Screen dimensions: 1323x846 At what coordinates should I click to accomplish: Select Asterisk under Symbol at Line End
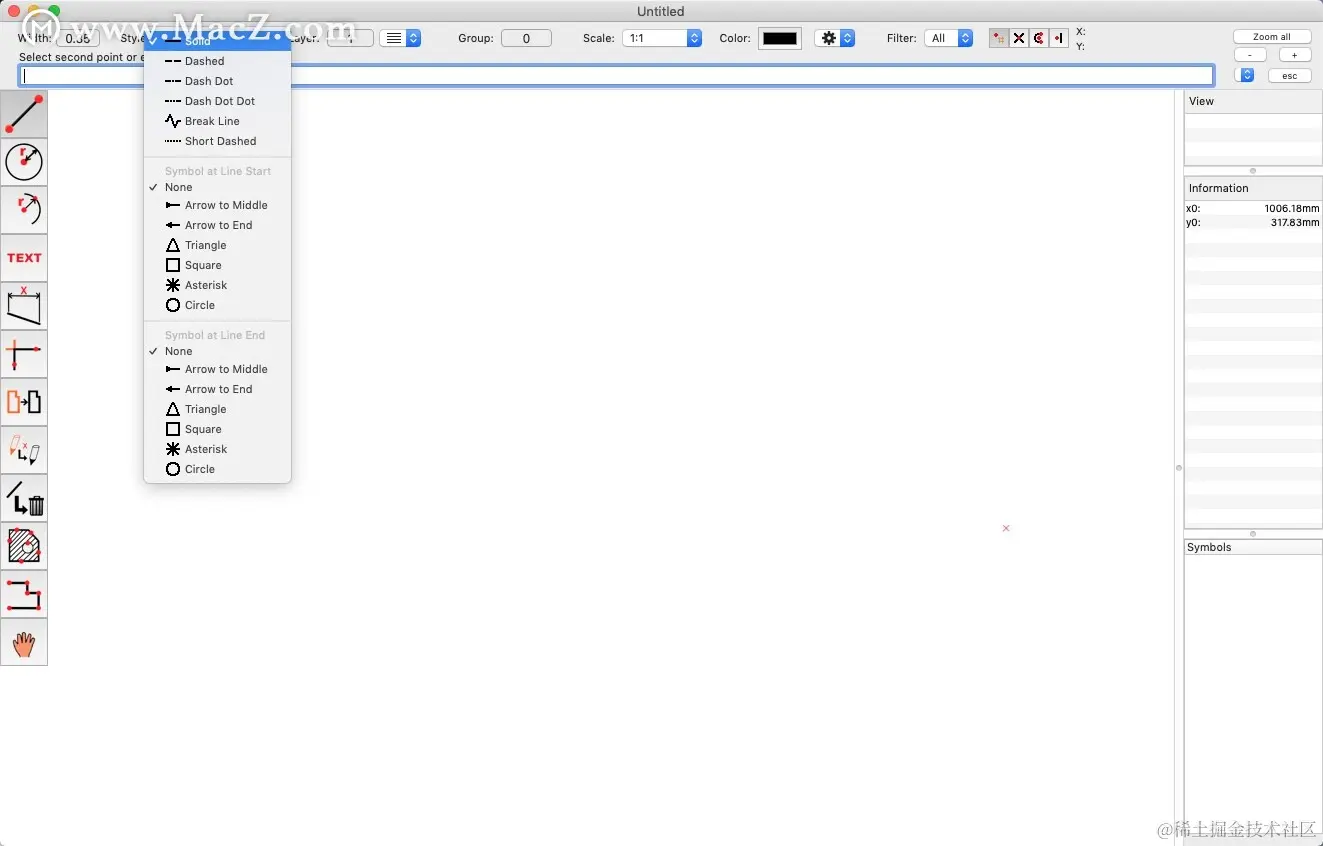[217, 449]
